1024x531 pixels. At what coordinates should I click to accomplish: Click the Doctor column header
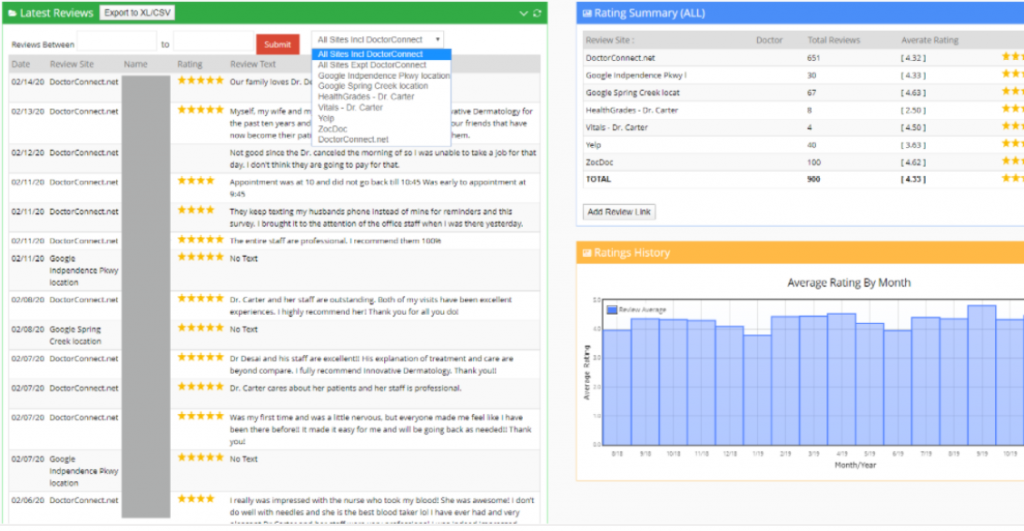tap(769, 40)
